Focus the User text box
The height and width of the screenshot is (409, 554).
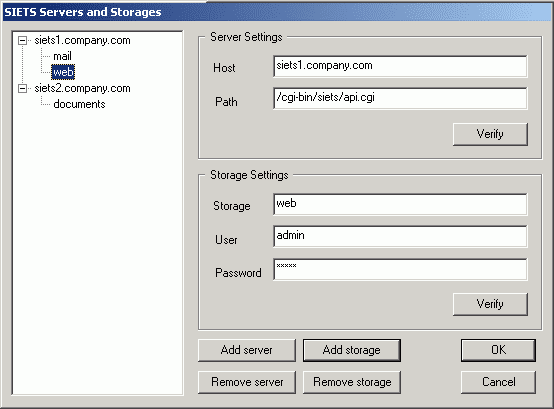(x=400, y=236)
